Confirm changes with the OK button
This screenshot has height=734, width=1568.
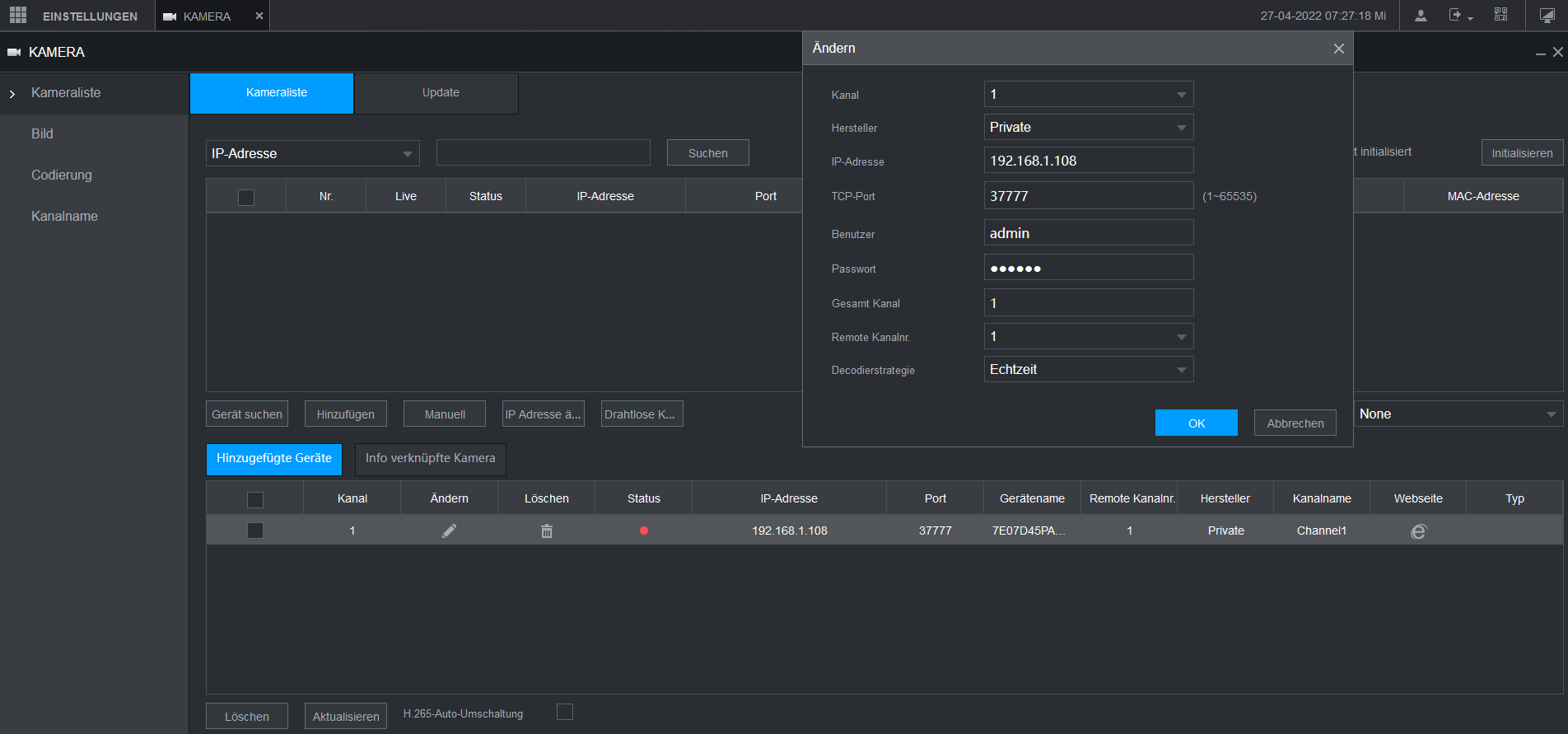[x=1196, y=423]
